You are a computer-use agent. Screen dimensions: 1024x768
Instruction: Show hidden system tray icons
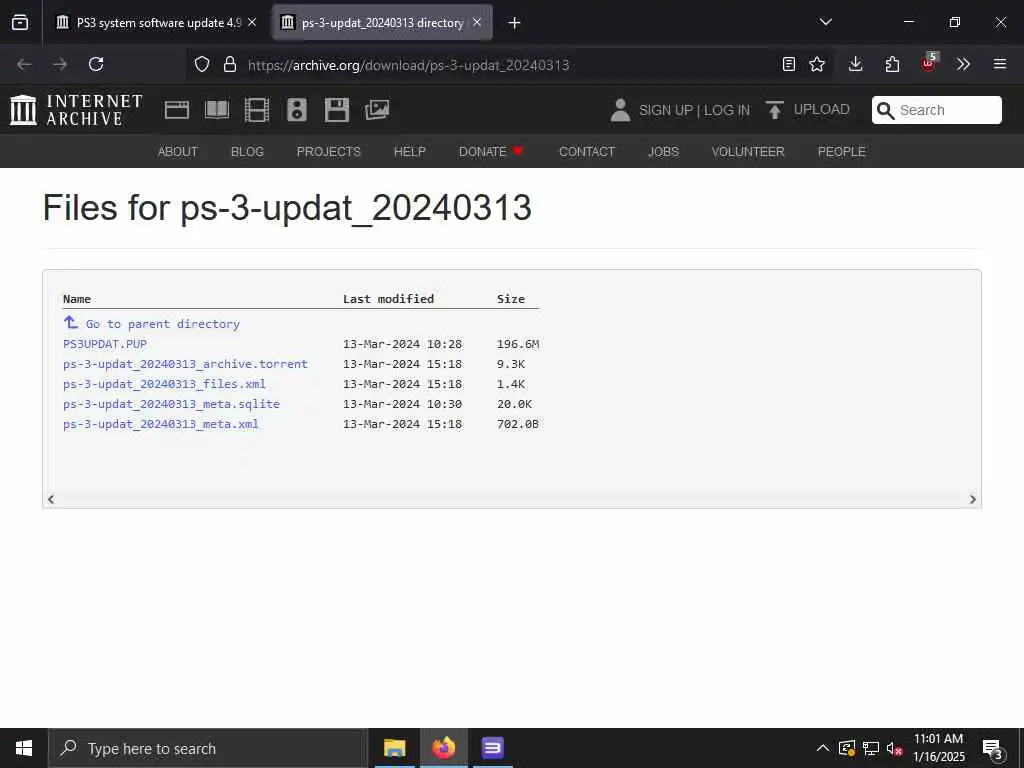click(823, 748)
